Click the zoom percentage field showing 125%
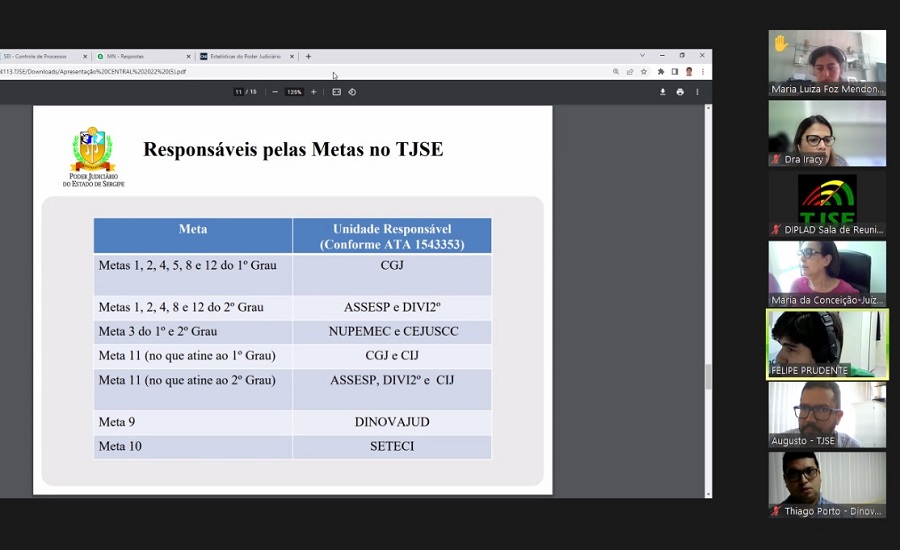 click(x=294, y=92)
